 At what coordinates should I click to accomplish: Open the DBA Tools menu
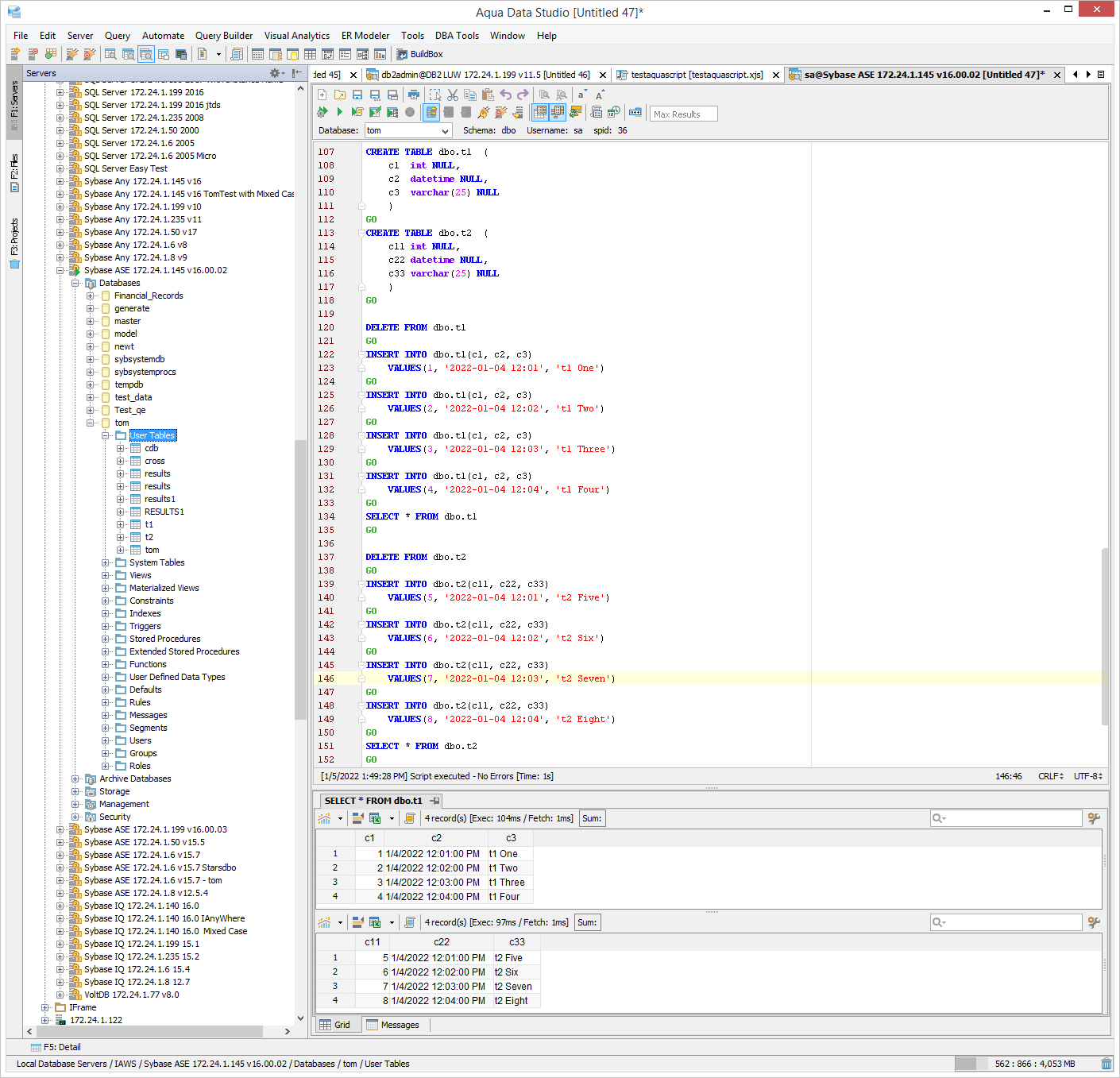pyautogui.click(x=457, y=36)
